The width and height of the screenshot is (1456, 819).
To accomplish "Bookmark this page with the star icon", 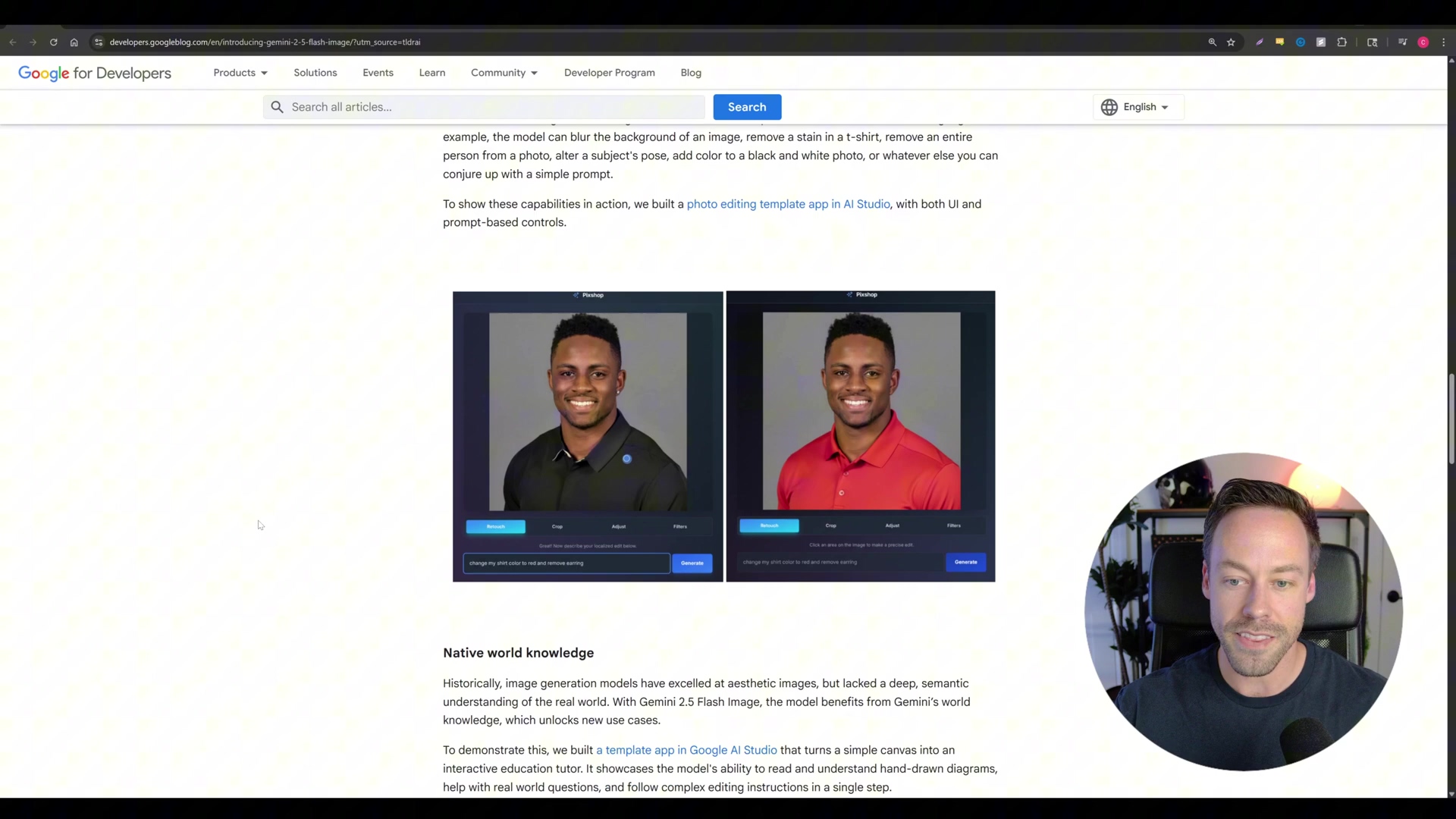I will click(1231, 42).
